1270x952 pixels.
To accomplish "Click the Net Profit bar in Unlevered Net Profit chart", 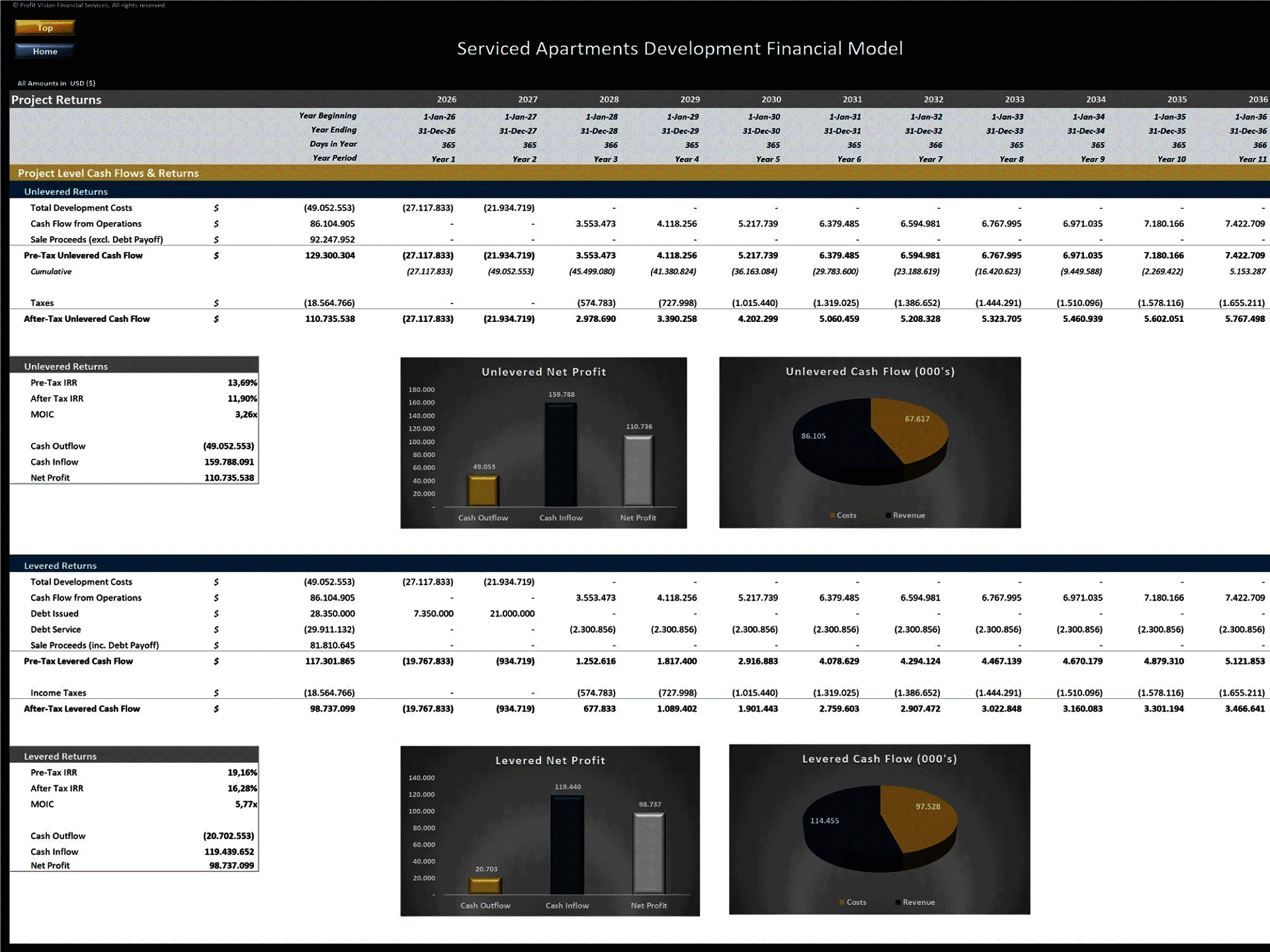I will 638,471.
